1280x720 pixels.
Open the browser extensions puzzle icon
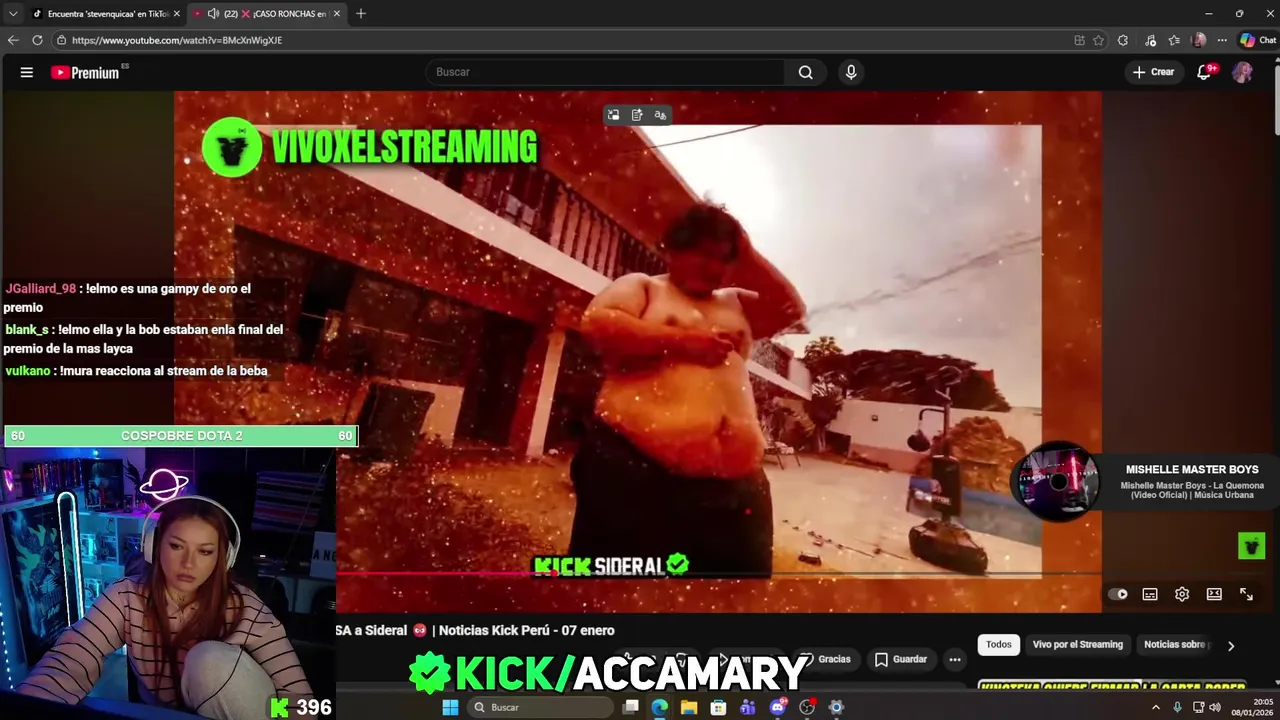[1123, 40]
